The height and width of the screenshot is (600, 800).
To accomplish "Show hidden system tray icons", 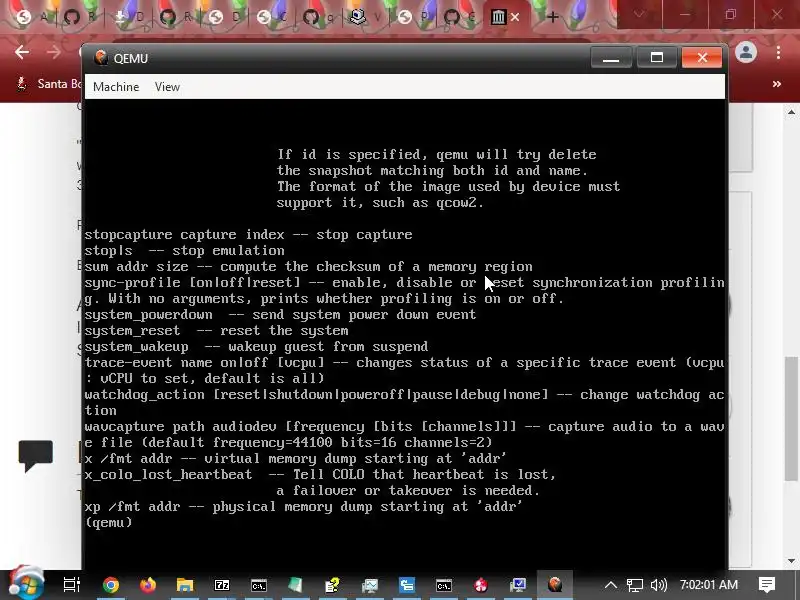I will 611,585.
